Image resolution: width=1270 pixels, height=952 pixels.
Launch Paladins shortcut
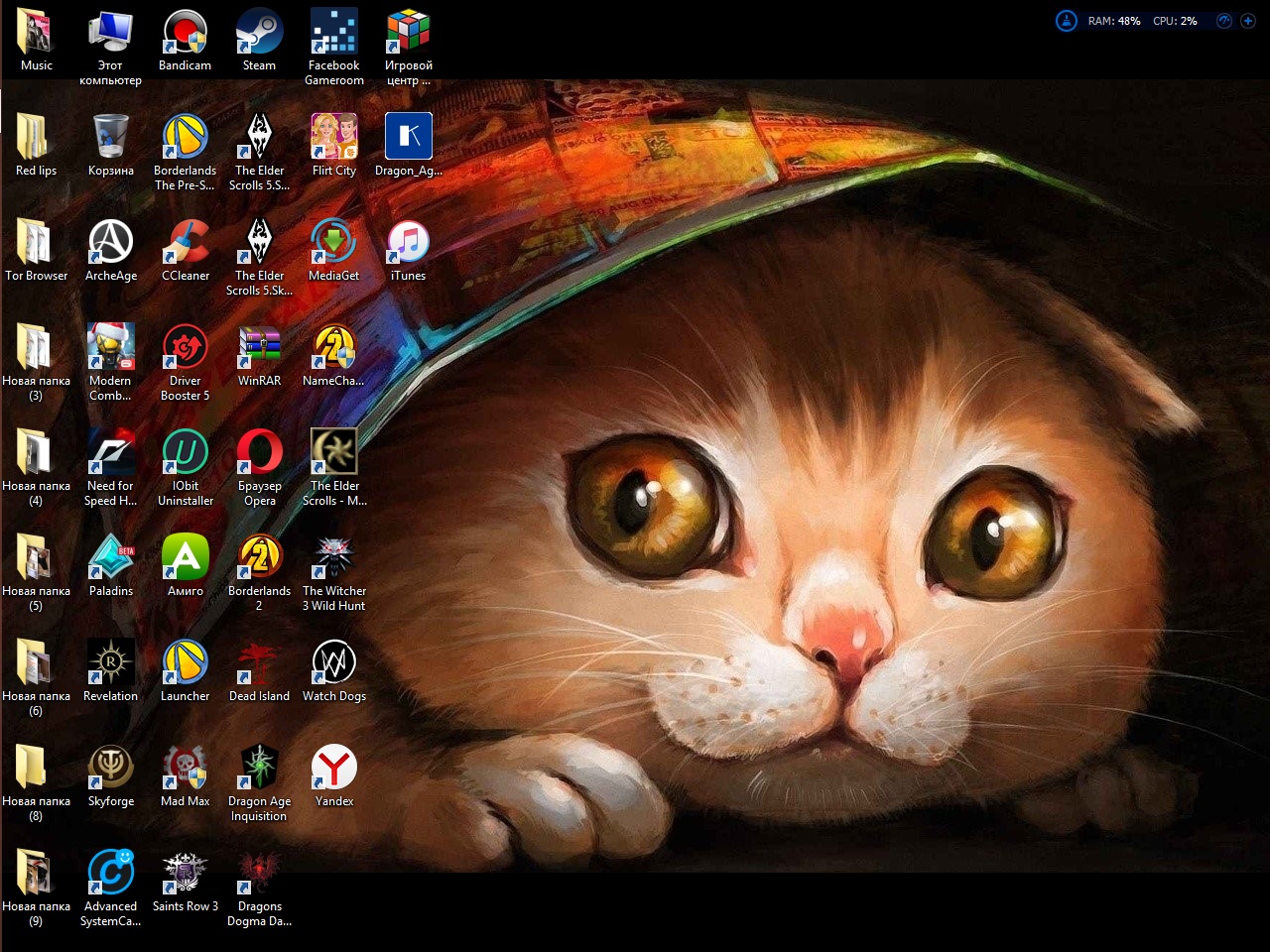click(x=110, y=566)
